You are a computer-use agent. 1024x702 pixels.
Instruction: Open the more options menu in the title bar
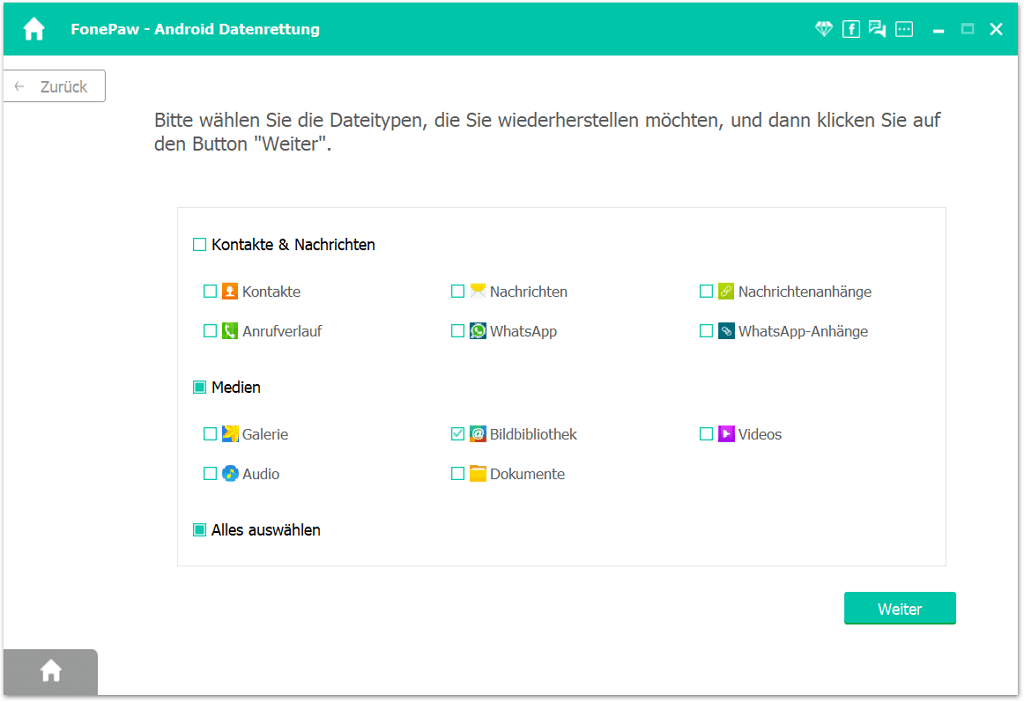tap(904, 29)
